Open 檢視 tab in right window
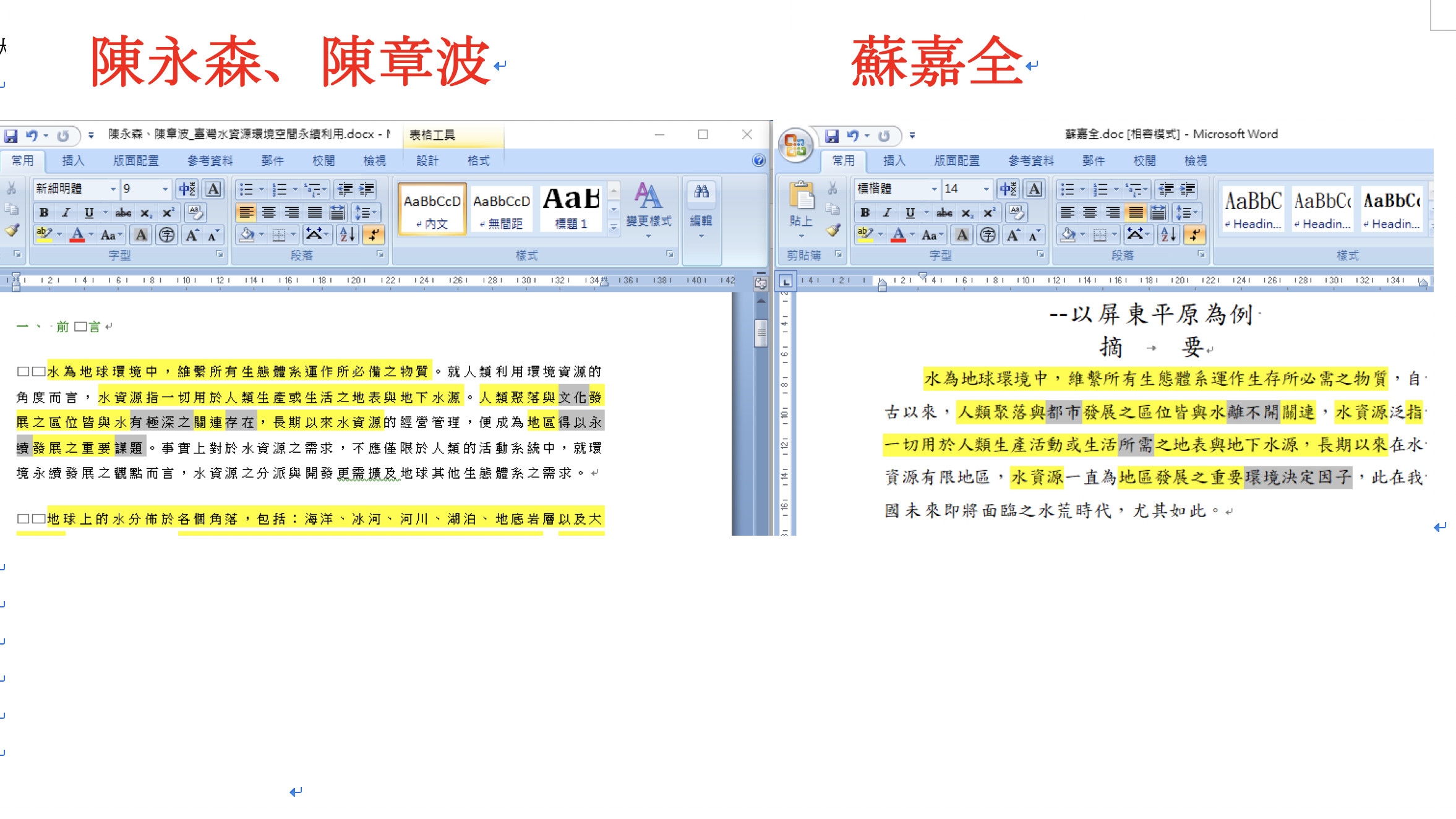 1196,161
